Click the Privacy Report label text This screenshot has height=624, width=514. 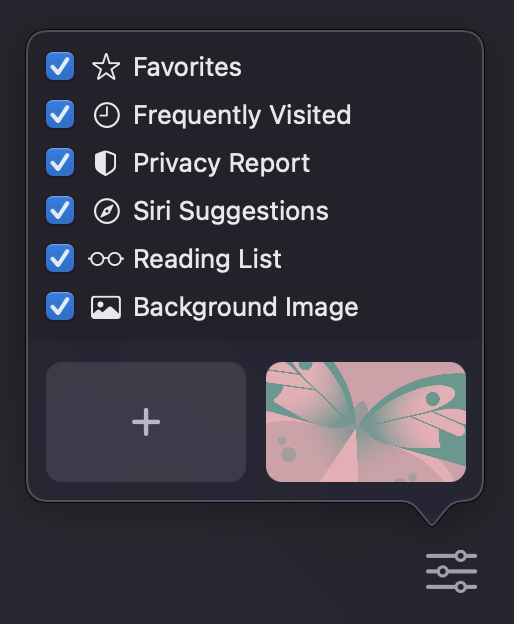pos(222,164)
